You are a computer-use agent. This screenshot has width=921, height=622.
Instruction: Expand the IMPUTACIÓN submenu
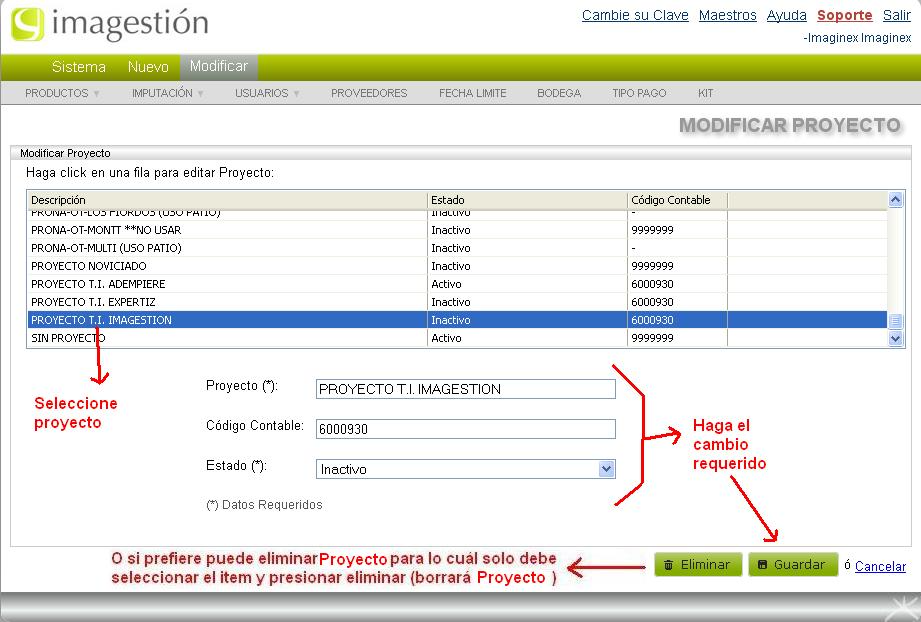click(x=167, y=93)
